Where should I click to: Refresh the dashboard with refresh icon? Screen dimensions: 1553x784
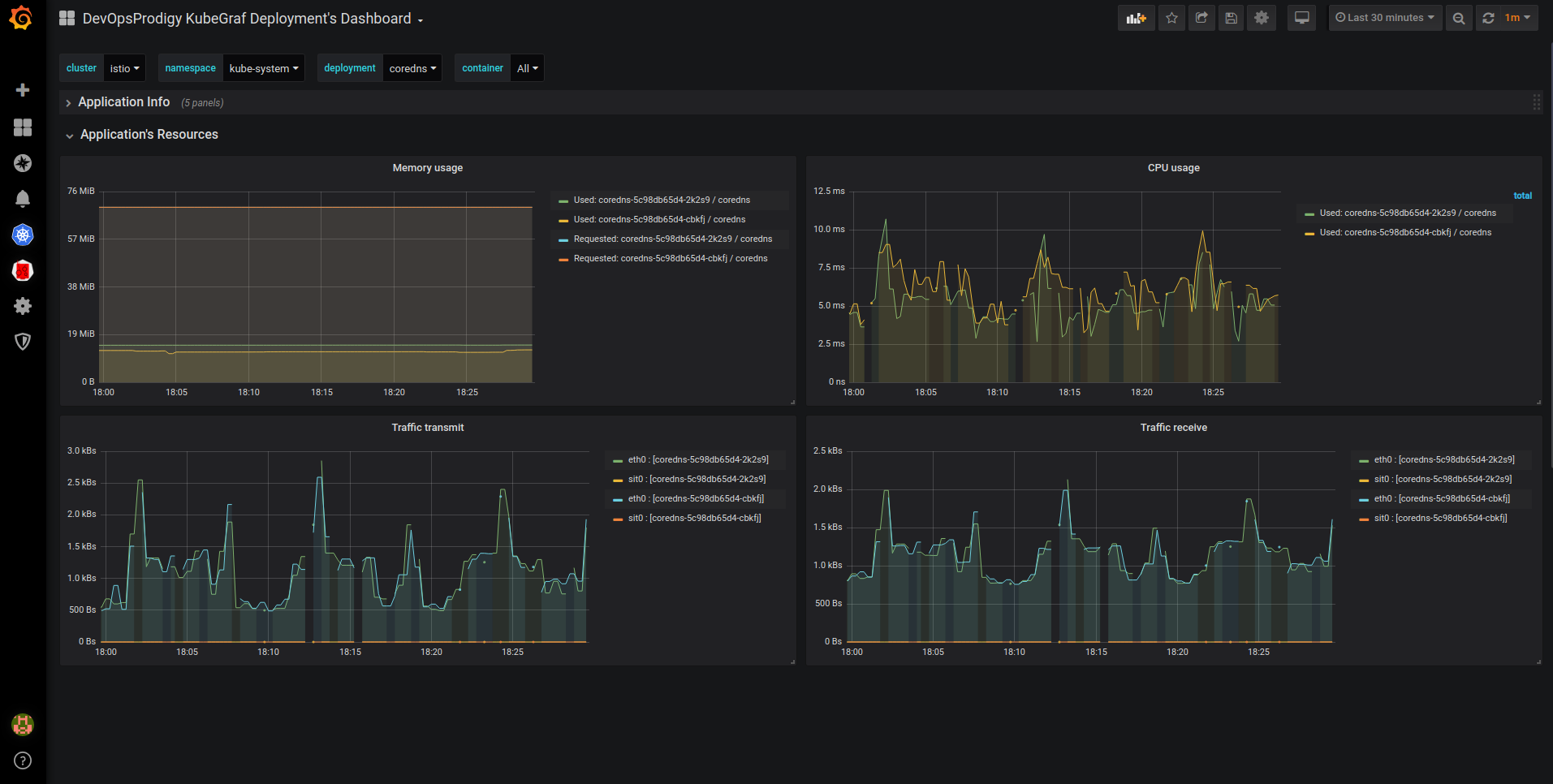pyautogui.click(x=1488, y=18)
